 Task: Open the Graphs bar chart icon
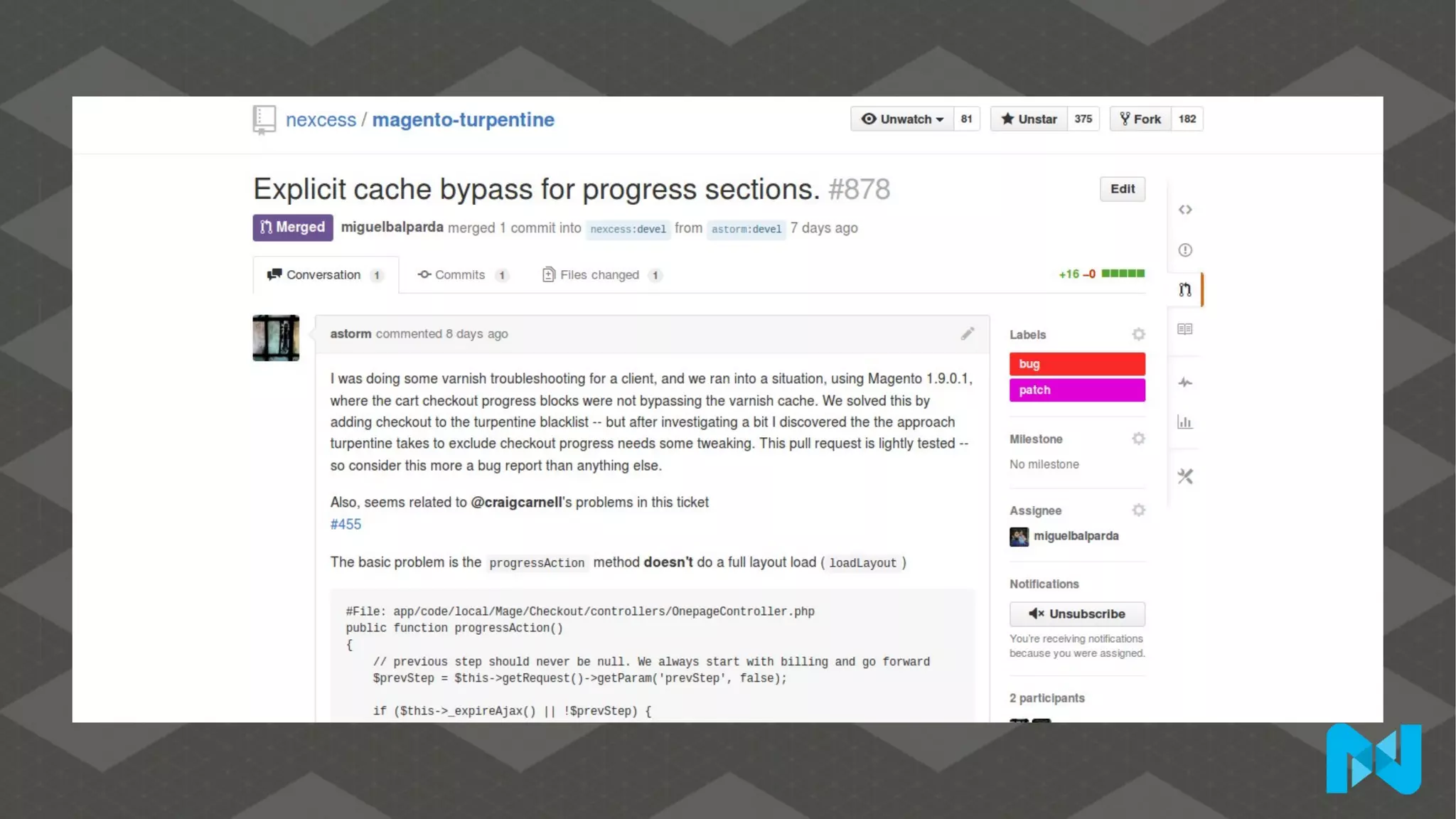click(x=1184, y=422)
